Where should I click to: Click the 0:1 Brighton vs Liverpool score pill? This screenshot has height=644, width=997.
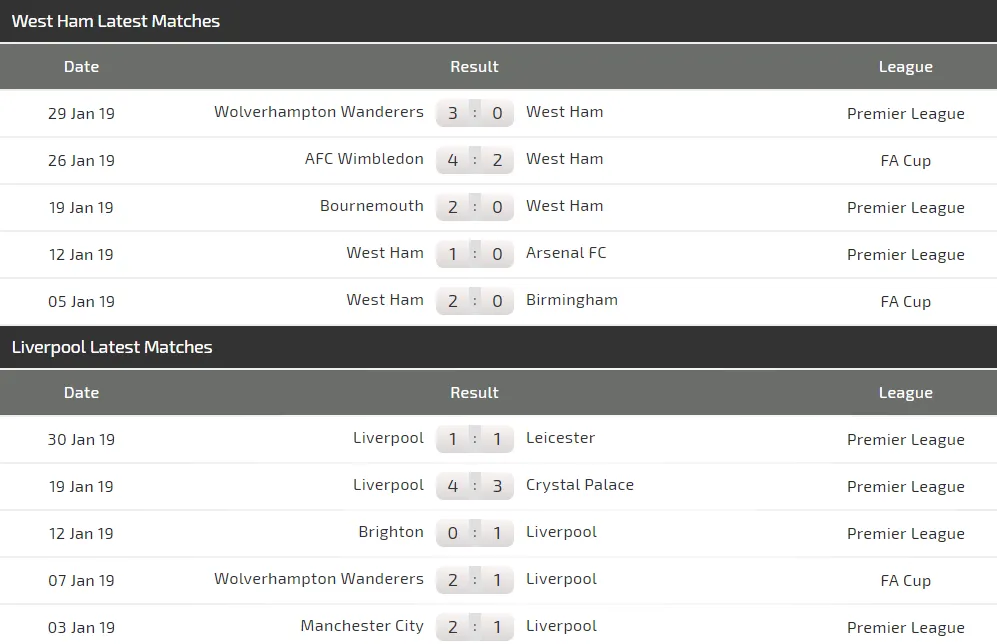pos(475,532)
